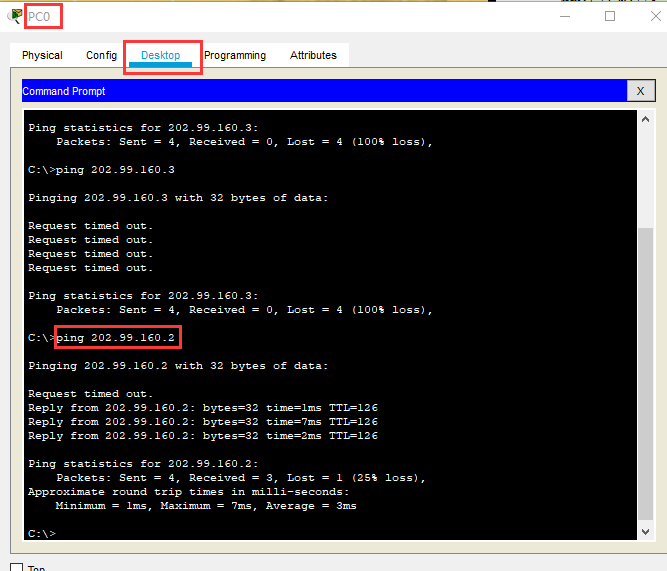
Task: Click the Packet Tracer icon in title bar
Action: (13, 16)
